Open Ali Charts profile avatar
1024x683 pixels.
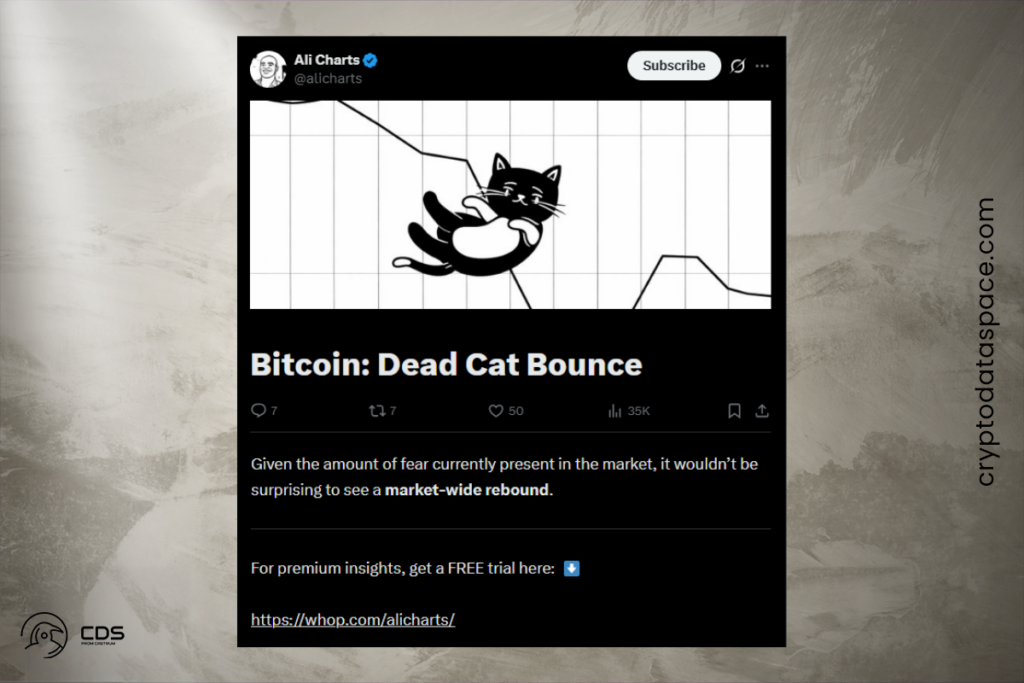(x=267, y=68)
